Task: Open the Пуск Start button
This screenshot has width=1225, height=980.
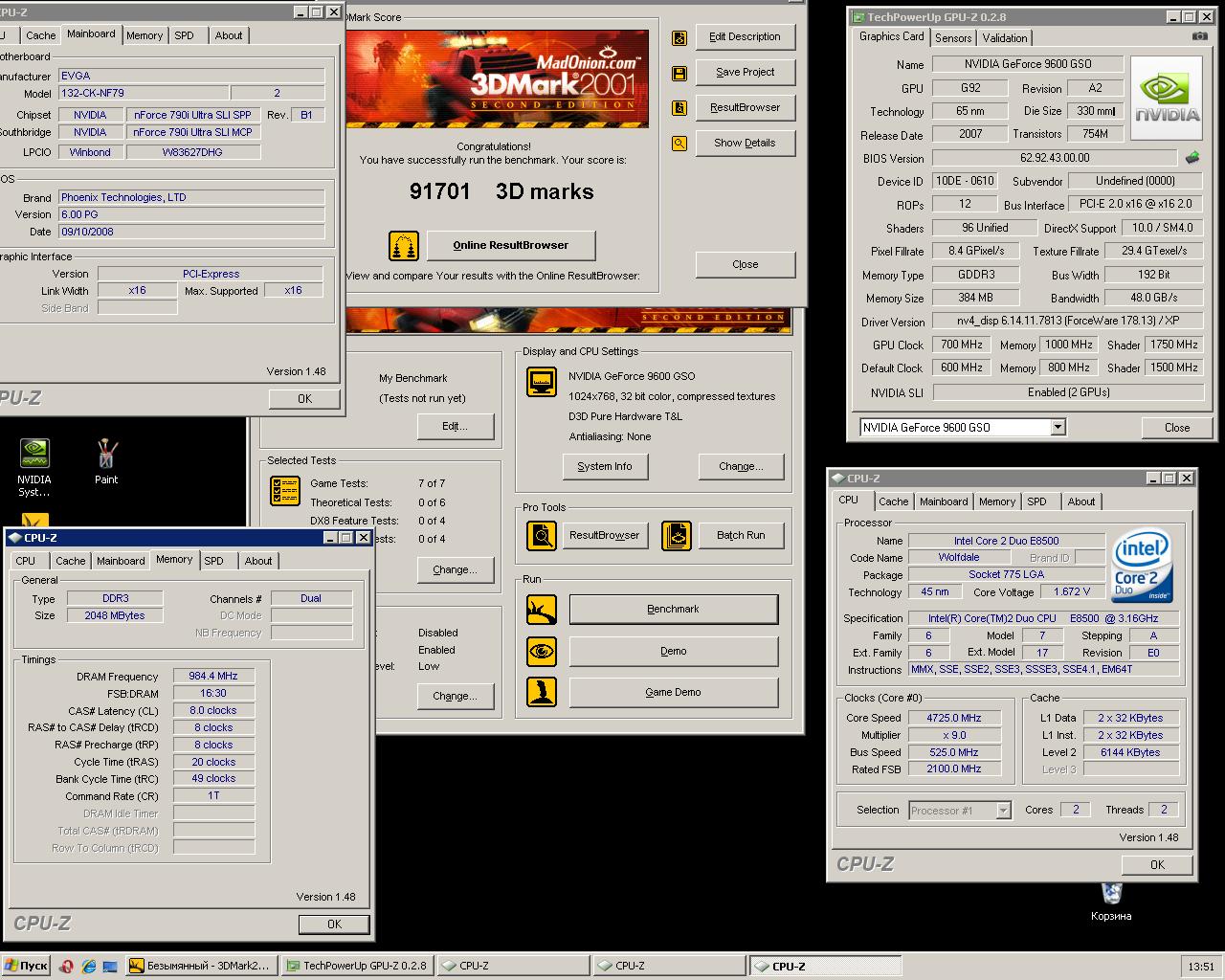Action: (26, 966)
